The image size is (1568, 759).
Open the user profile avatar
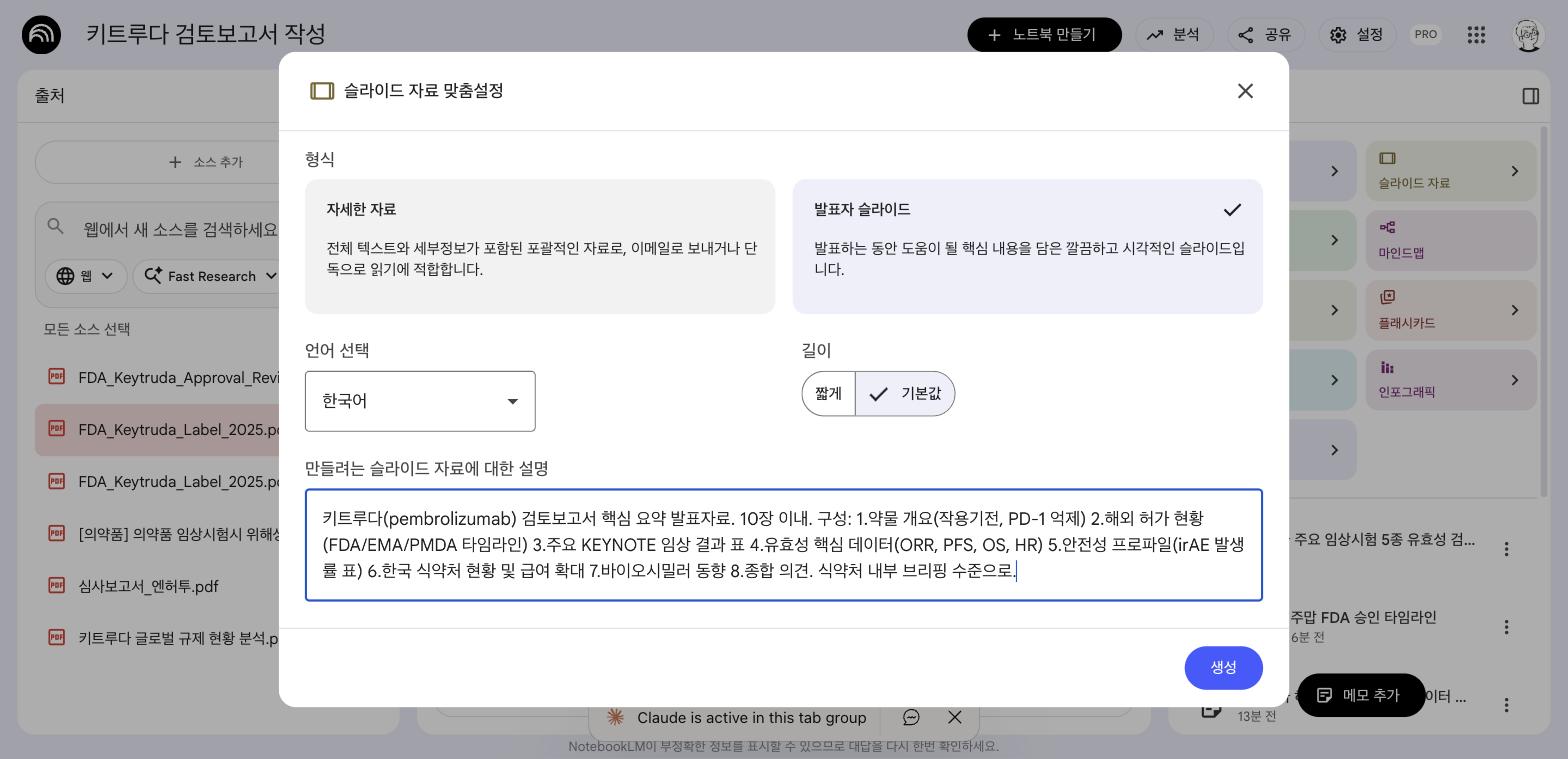[x=1527, y=34]
